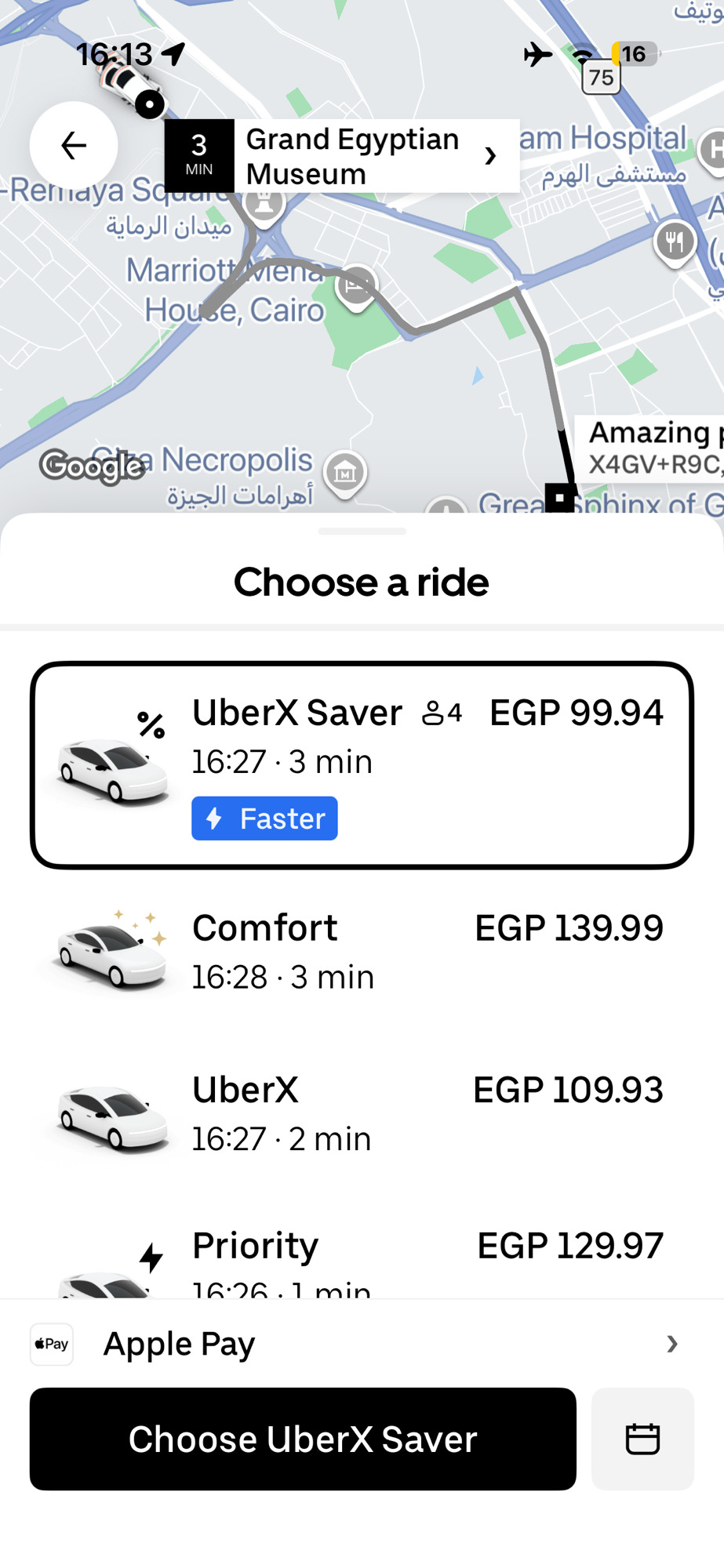
Task: Open the schedule ride calendar icon
Action: pyautogui.click(x=642, y=1439)
